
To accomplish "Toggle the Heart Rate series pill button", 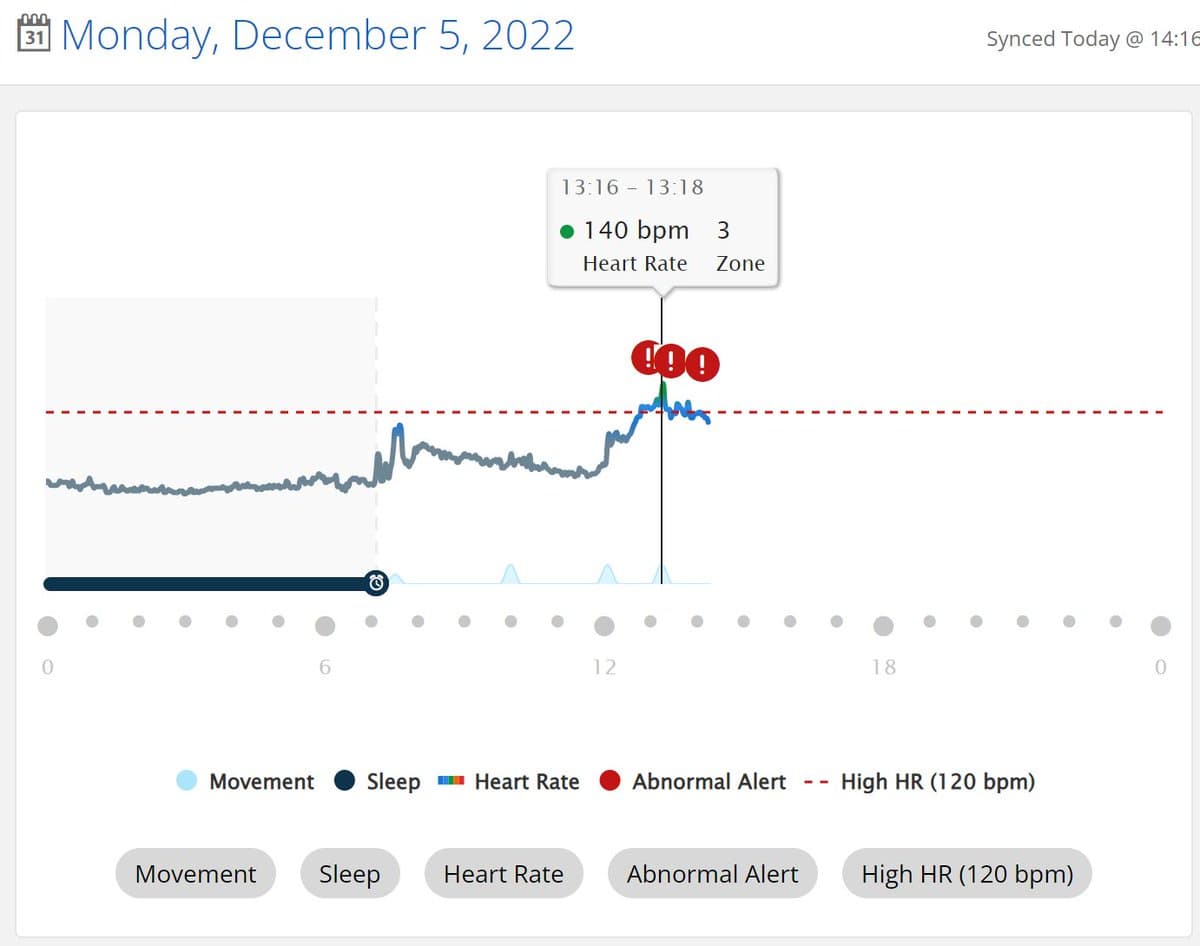I will (x=503, y=874).
